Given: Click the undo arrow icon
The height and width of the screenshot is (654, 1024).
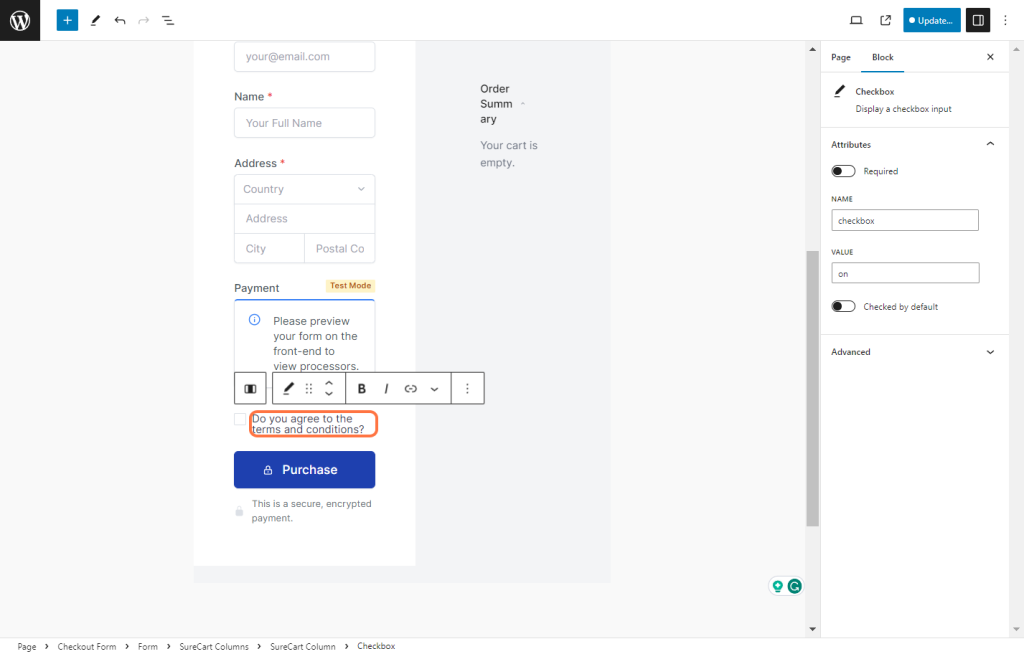Looking at the screenshot, I should [x=120, y=20].
